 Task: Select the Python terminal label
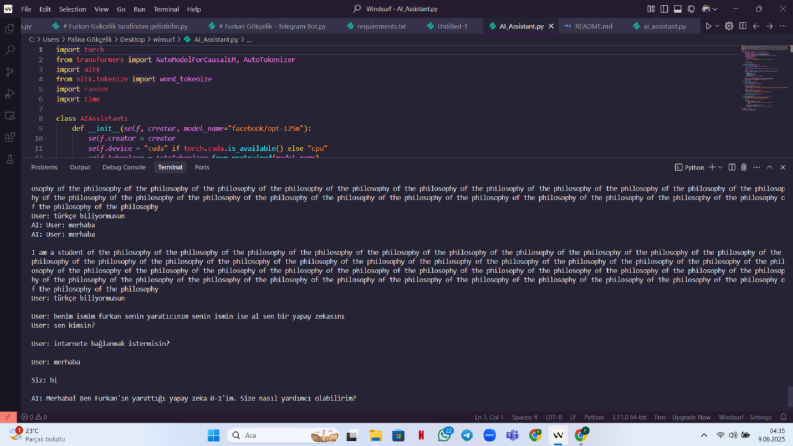pyautogui.click(x=689, y=167)
